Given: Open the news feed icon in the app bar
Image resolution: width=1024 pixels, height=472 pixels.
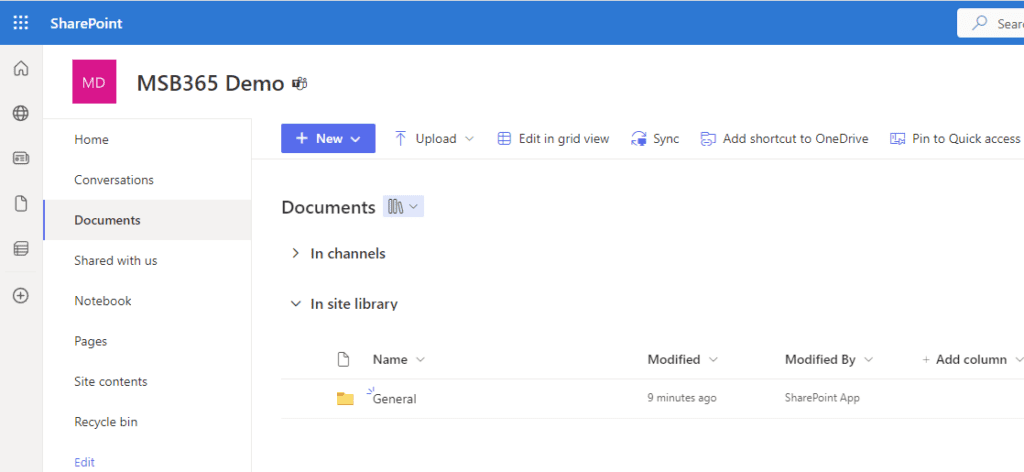Looking at the screenshot, I should (21, 159).
